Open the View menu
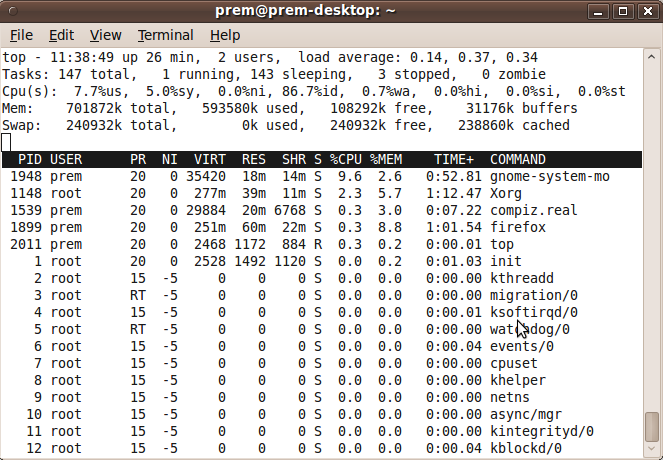Viewport: 663px width, 460px height. pyautogui.click(x=105, y=35)
